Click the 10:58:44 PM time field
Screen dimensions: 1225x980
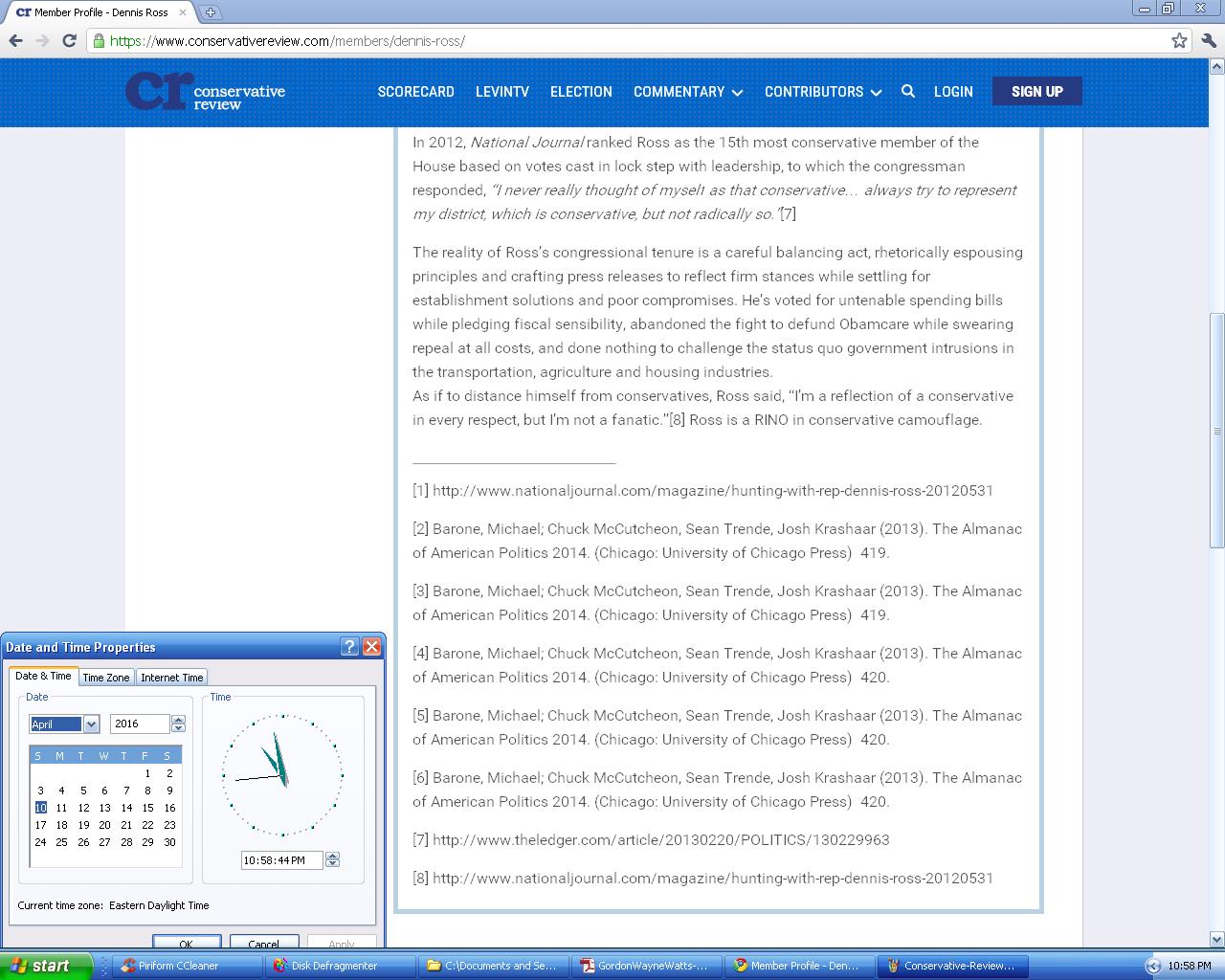coord(282,859)
